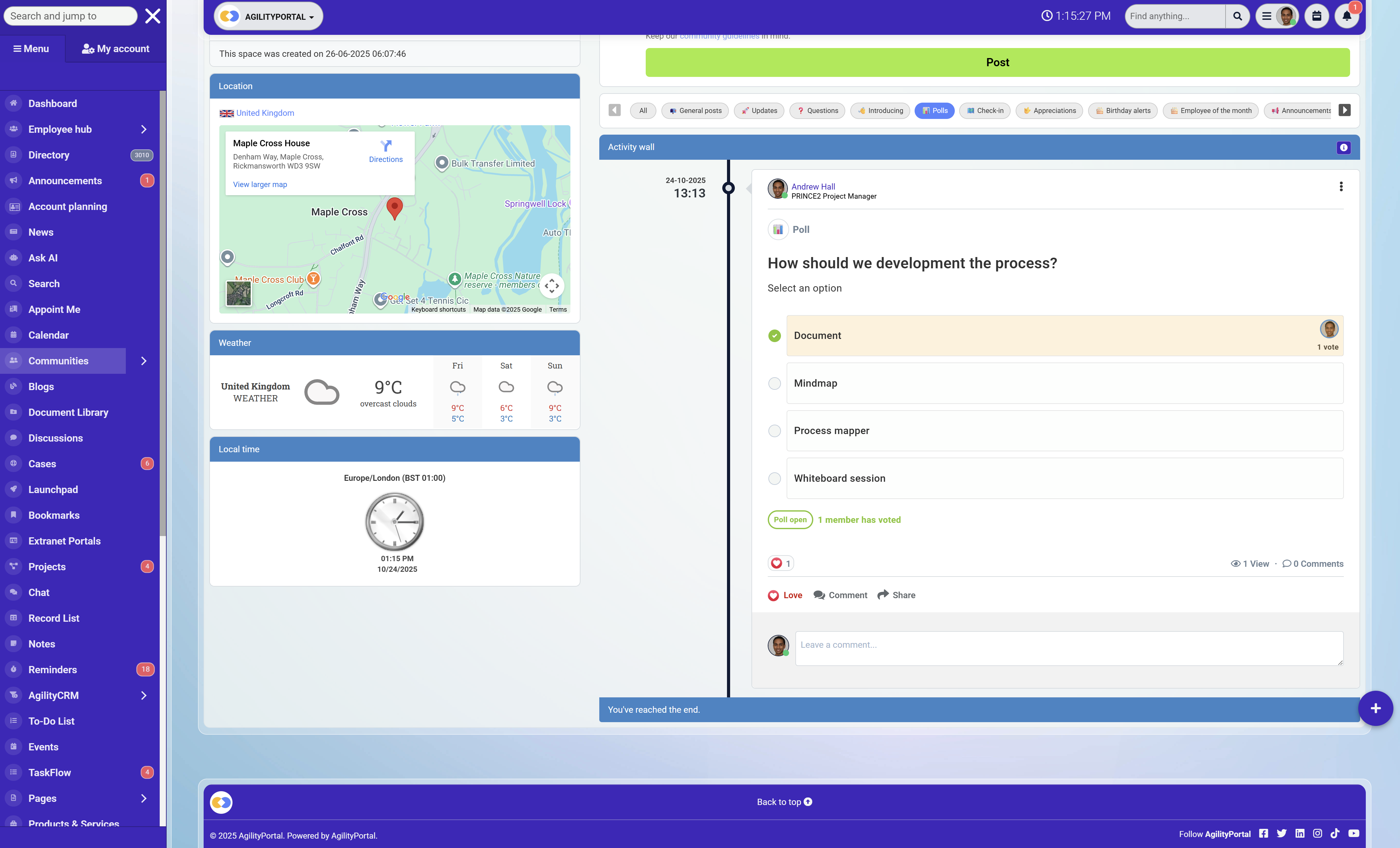
Task: Click the search magnifier button
Action: coord(1237,16)
